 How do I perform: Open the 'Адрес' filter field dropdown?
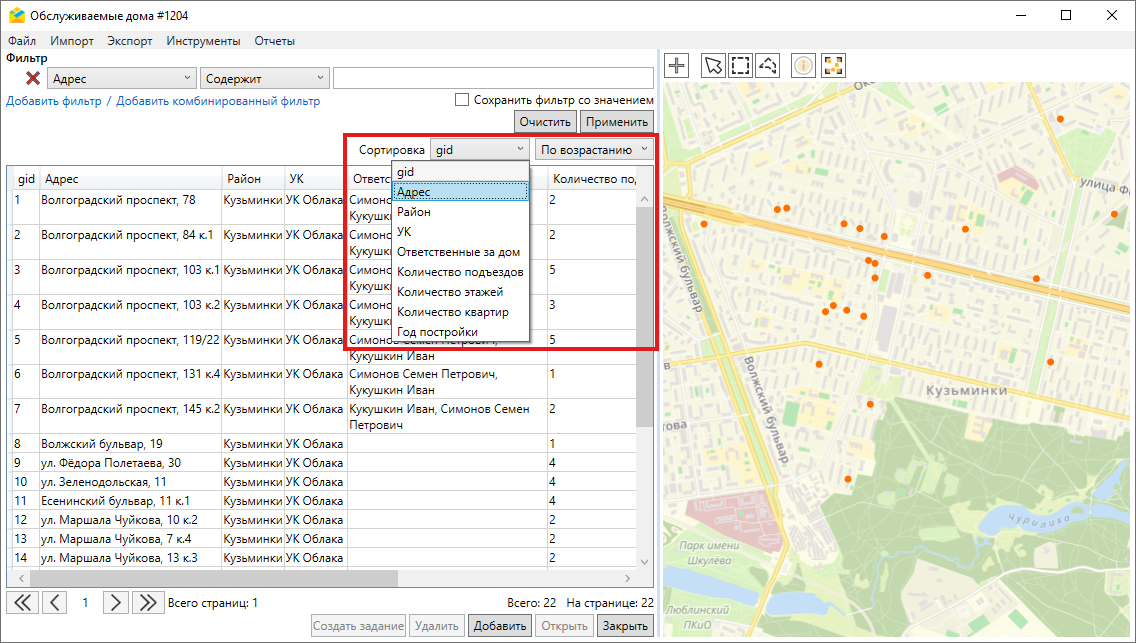click(122, 78)
